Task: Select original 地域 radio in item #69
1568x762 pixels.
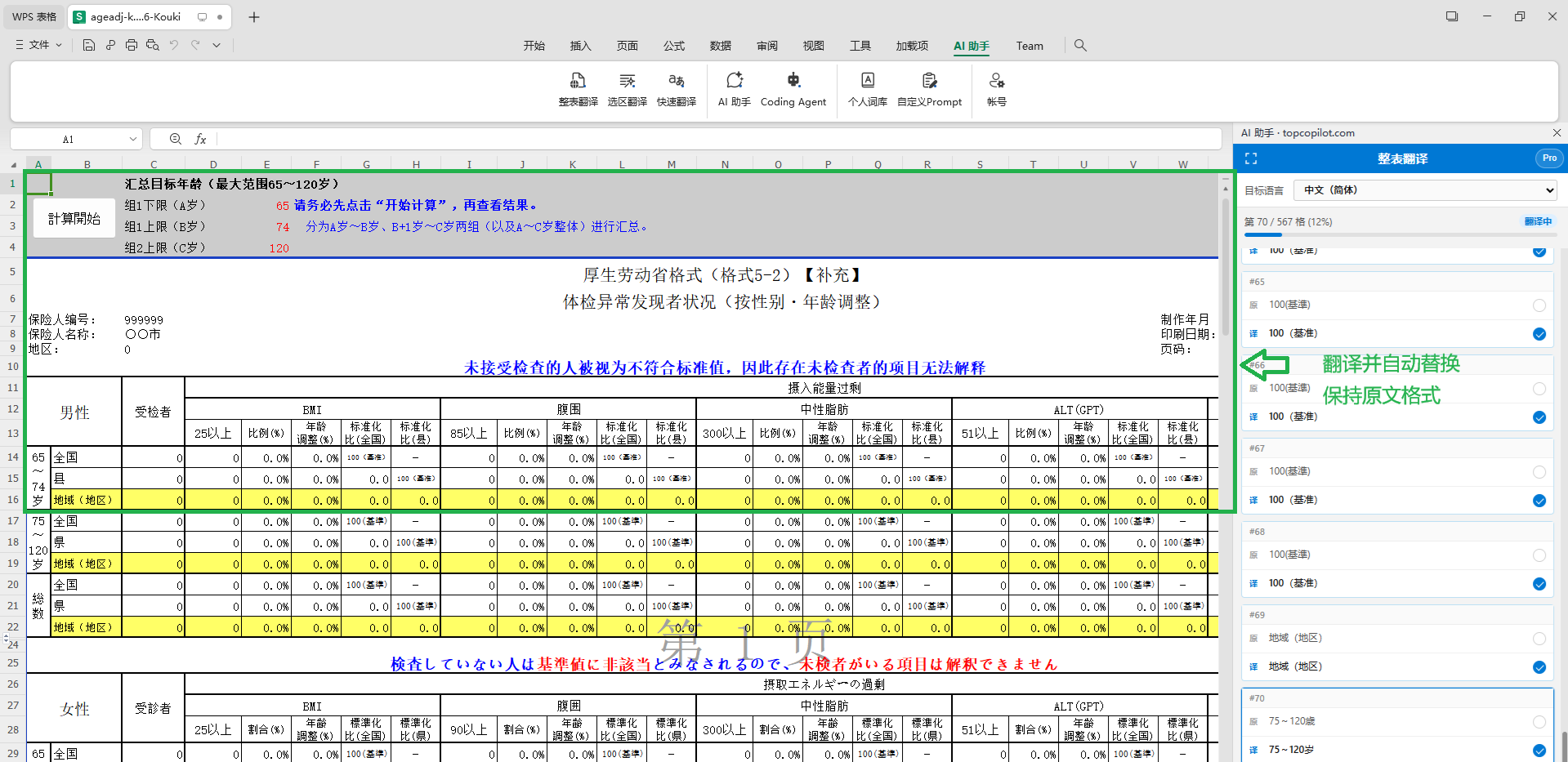Action: click(x=1539, y=639)
